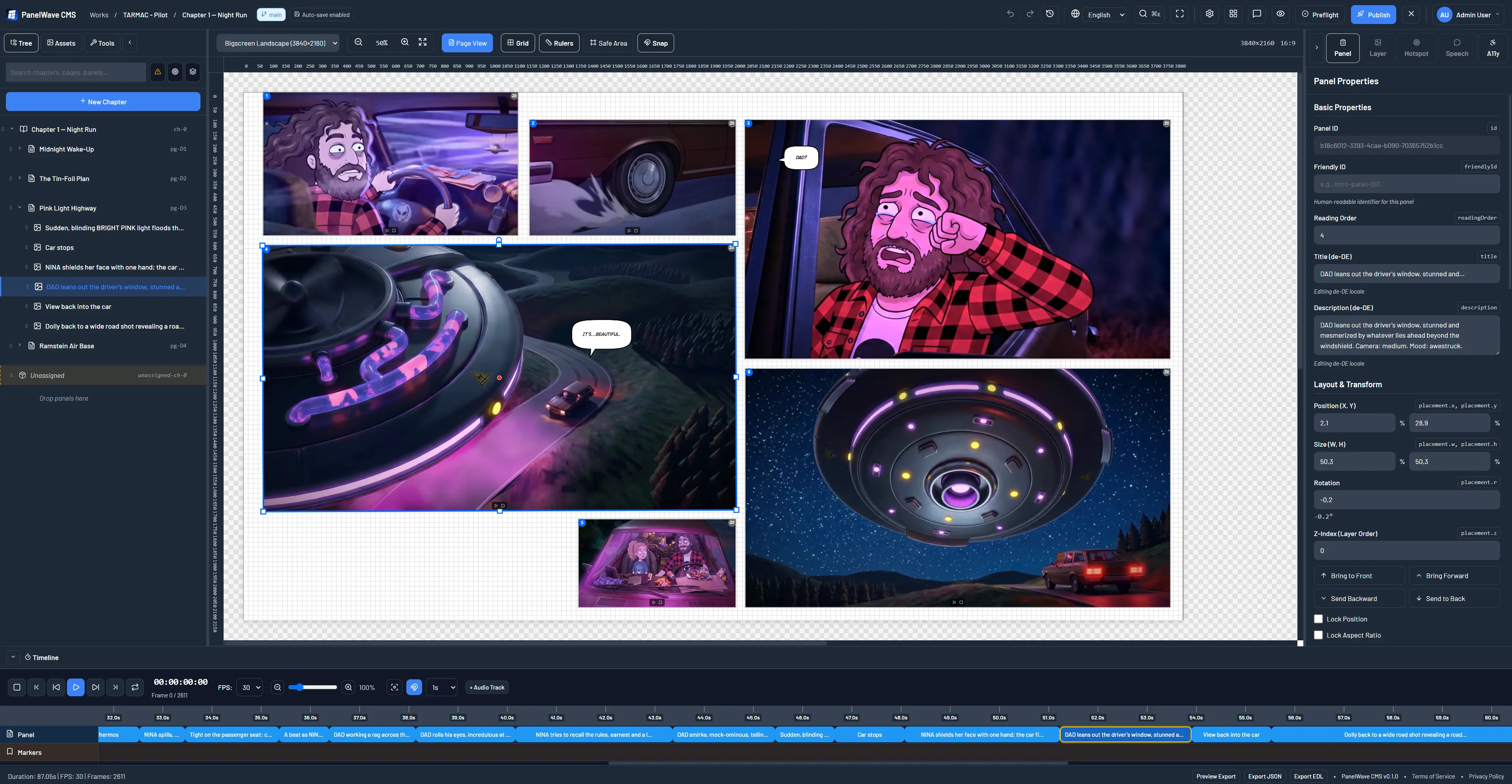Image resolution: width=1512 pixels, height=784 pixels.
Task: Open the 1s interval dropdown
Action: tap(441, 687)
